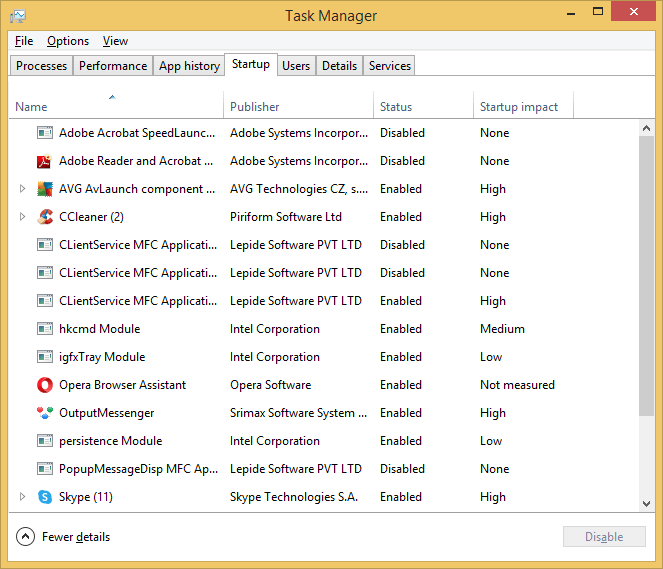Viewport: 663px width, 569px height.
Task: Select the Skype (11) entry name
Action: (86, 497)
